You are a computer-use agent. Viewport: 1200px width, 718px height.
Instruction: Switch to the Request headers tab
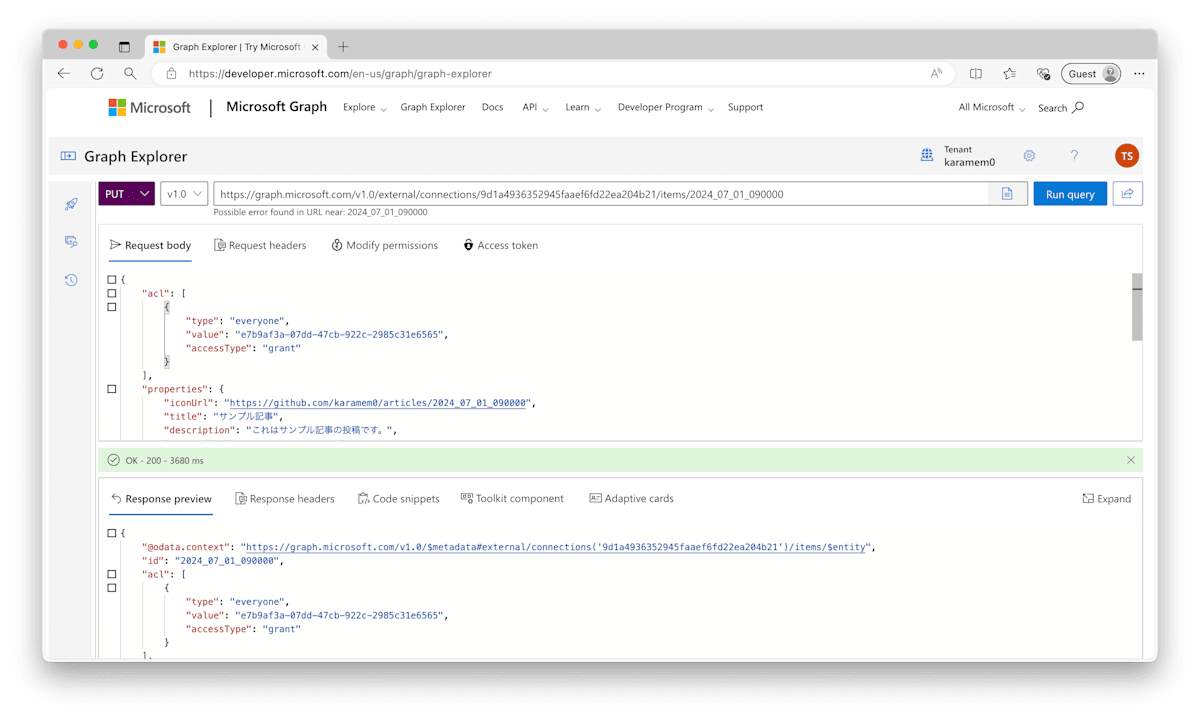point(260,245)
